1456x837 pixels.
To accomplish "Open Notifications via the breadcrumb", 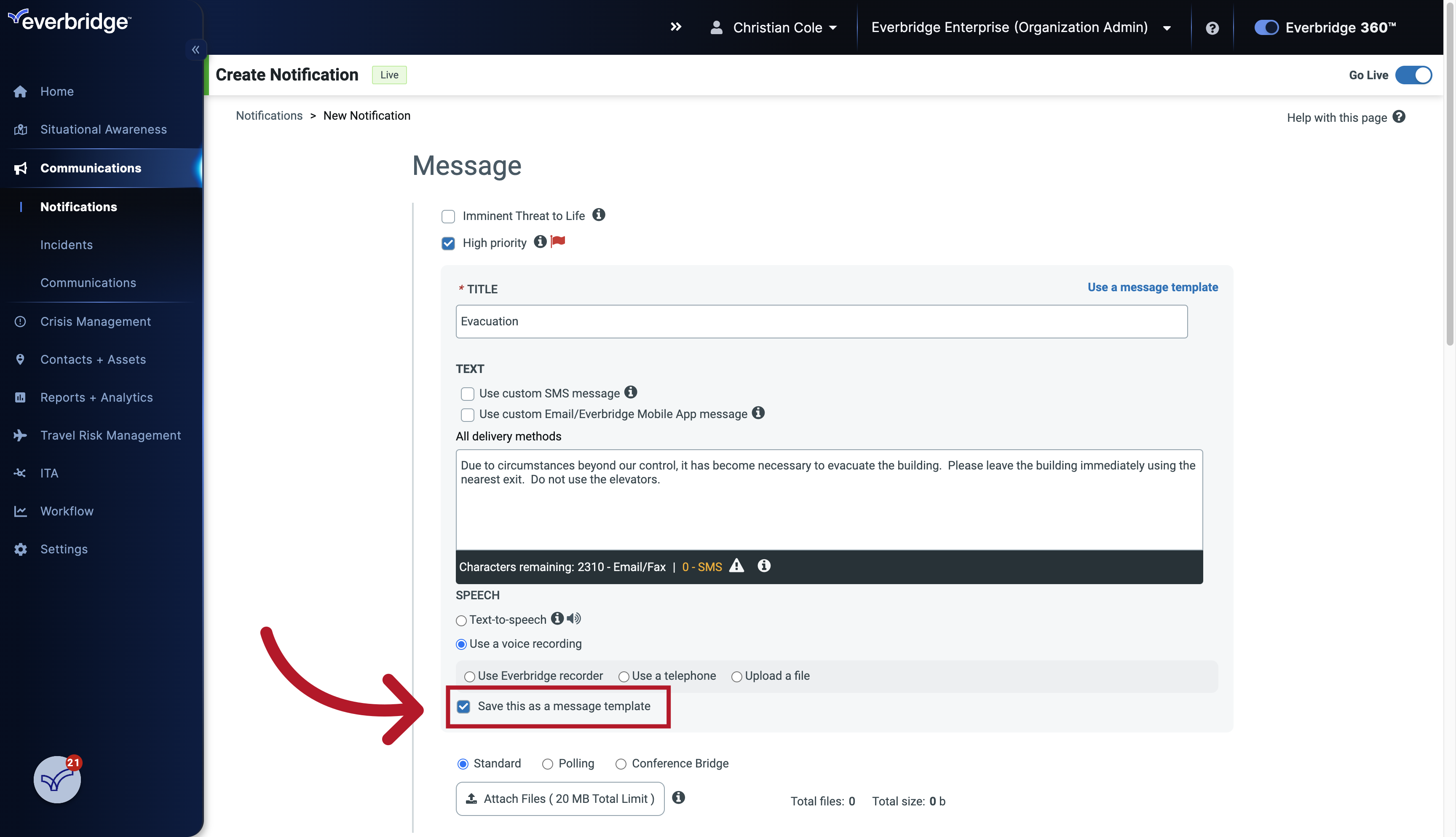I will click(x=269, y=115).
